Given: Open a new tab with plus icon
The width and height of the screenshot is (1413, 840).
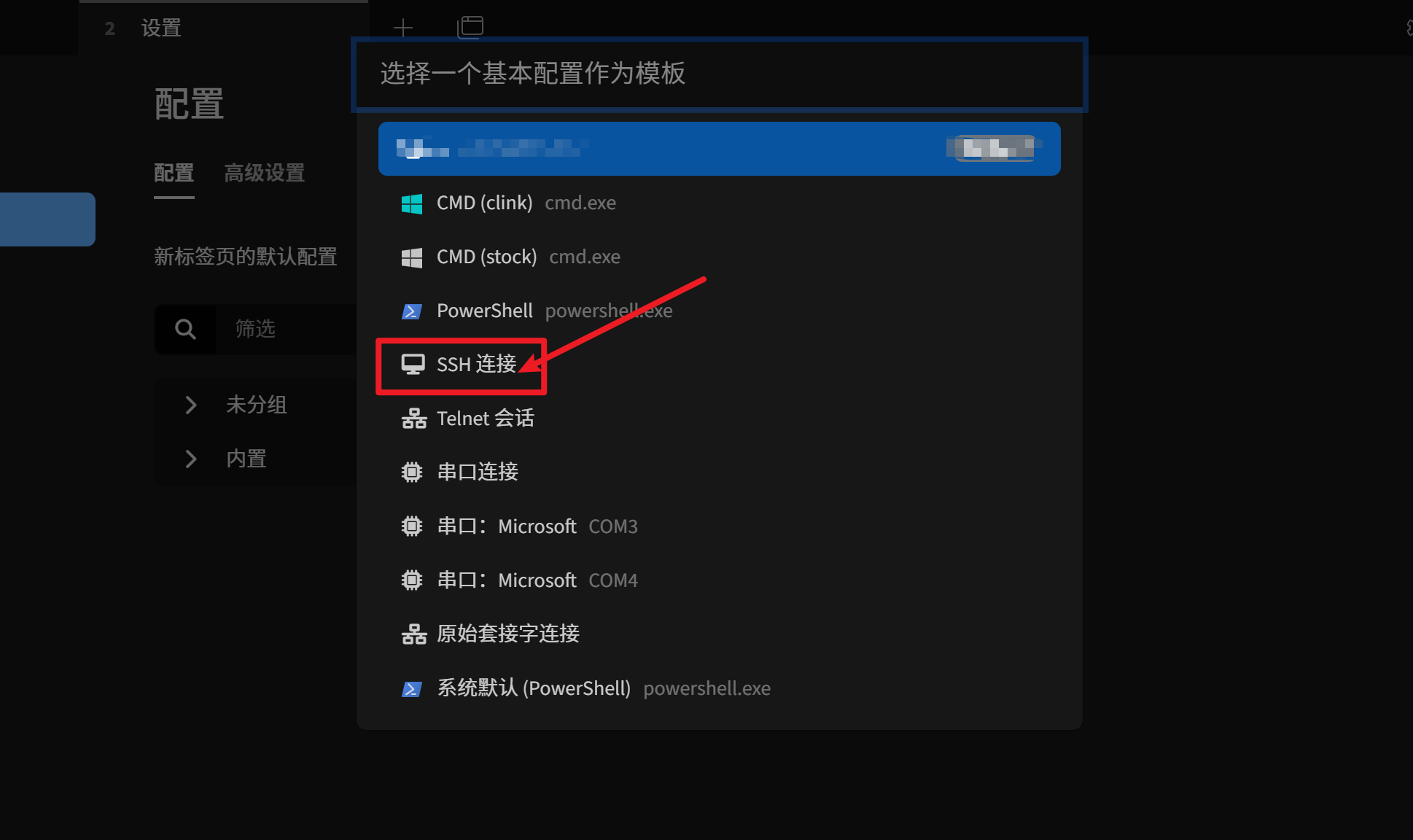Looking at the screenshot, I should coord(403,28).
